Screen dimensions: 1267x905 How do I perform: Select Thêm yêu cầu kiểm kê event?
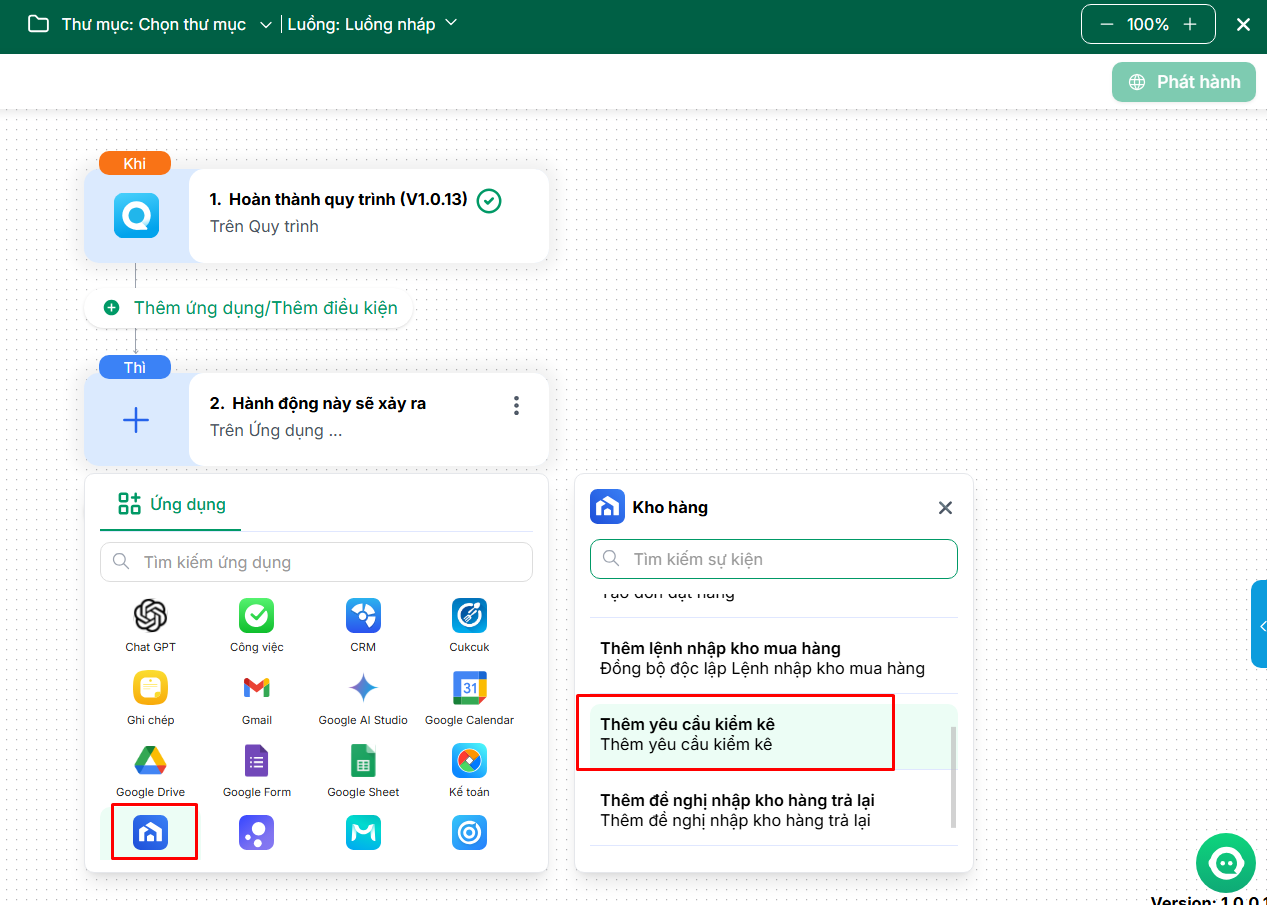(735, 734)
